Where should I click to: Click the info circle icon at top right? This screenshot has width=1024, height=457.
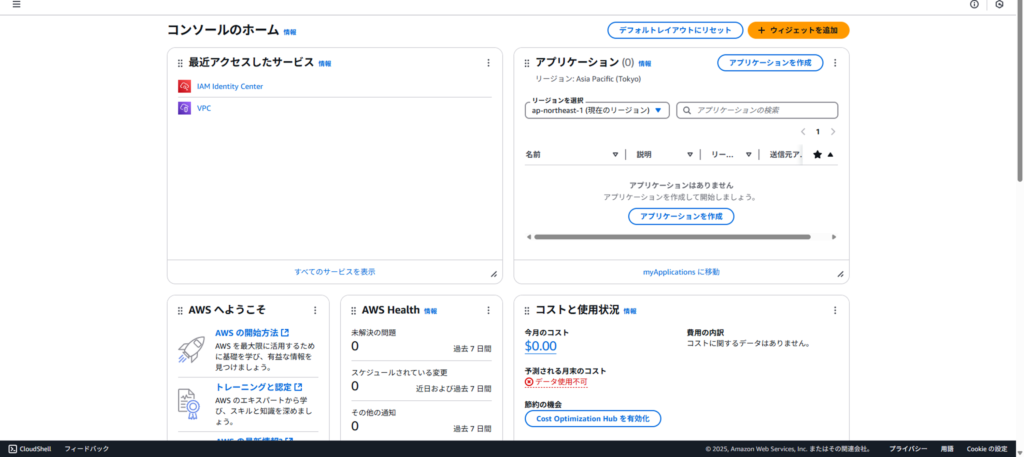(x=974, y=4)
